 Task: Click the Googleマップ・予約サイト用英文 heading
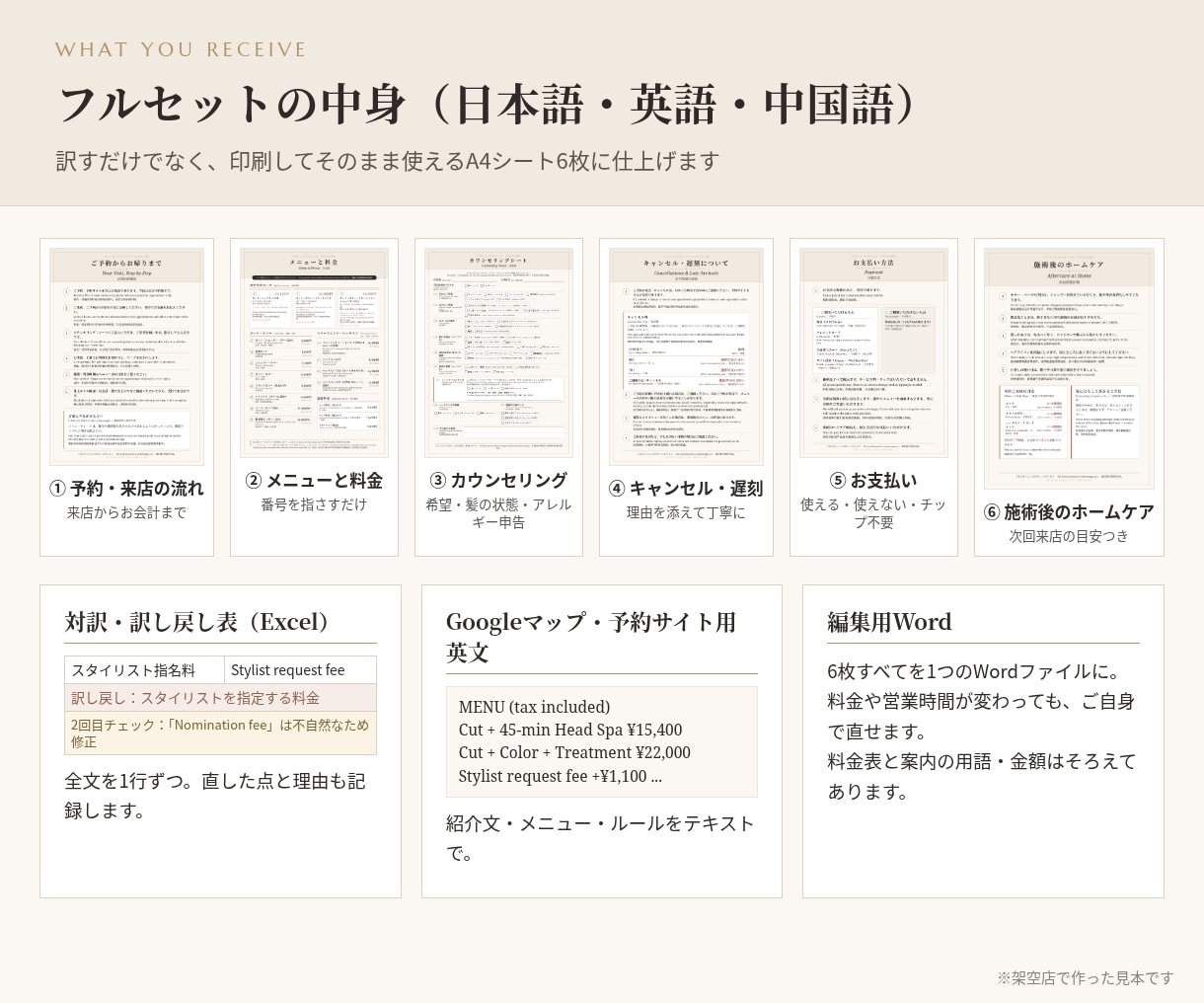(591, 637)
